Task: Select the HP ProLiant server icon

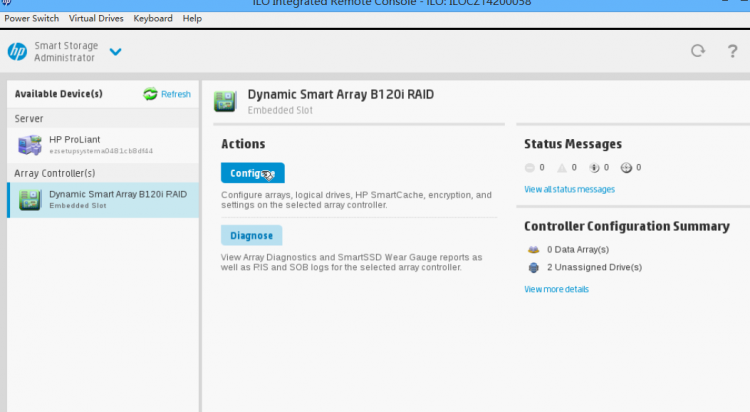Action: point(29,145)
